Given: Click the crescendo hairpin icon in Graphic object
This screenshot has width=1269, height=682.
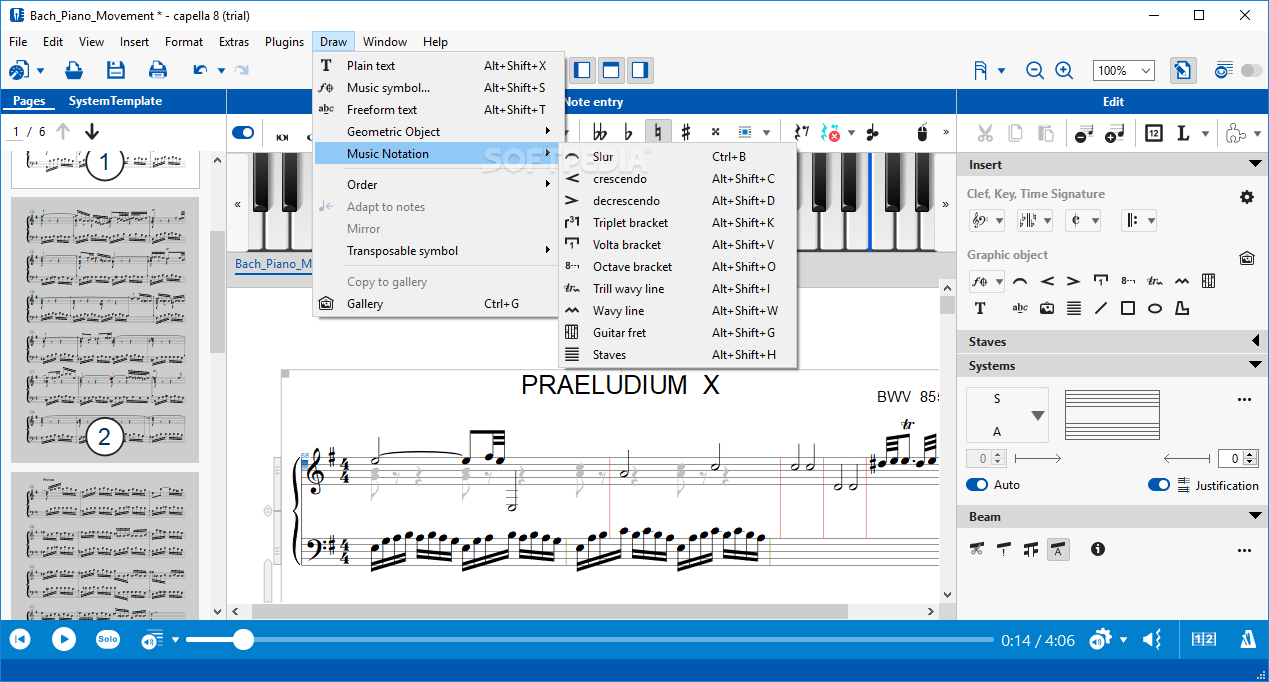Looking at the screenshot, I should click(x=1046, y=281).
